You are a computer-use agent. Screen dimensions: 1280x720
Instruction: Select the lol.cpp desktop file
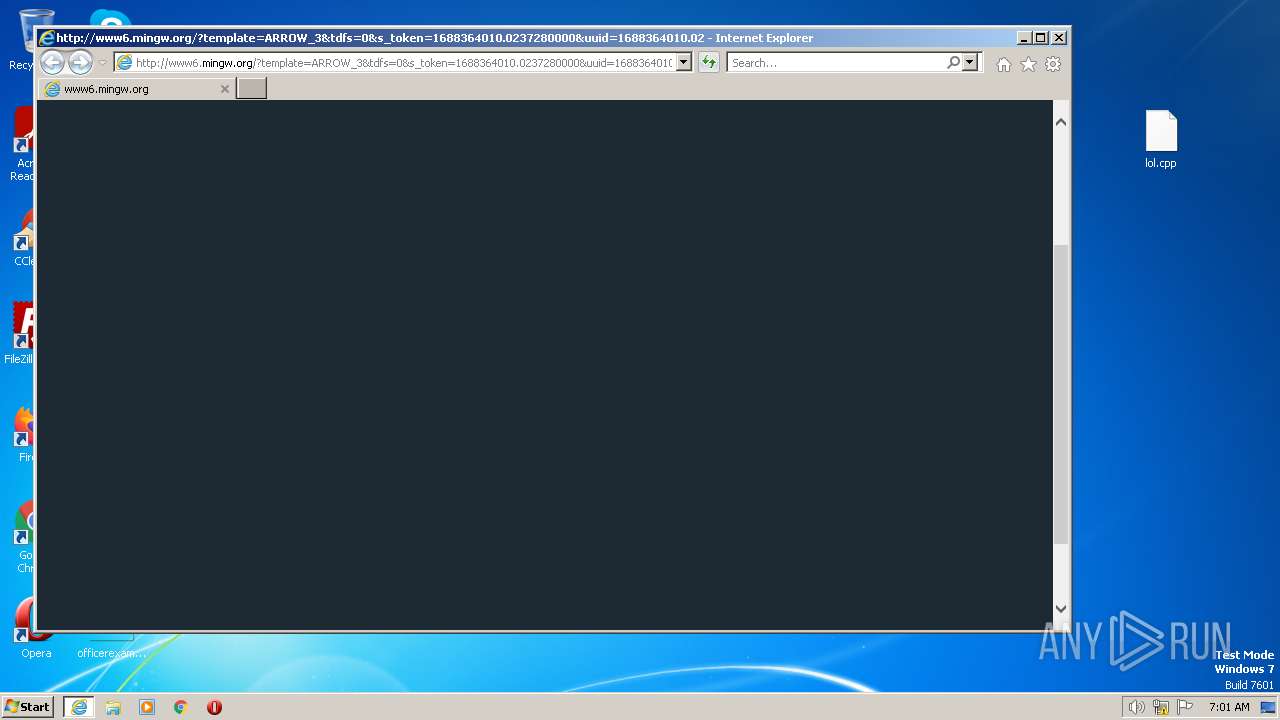tap(1161, 139)
